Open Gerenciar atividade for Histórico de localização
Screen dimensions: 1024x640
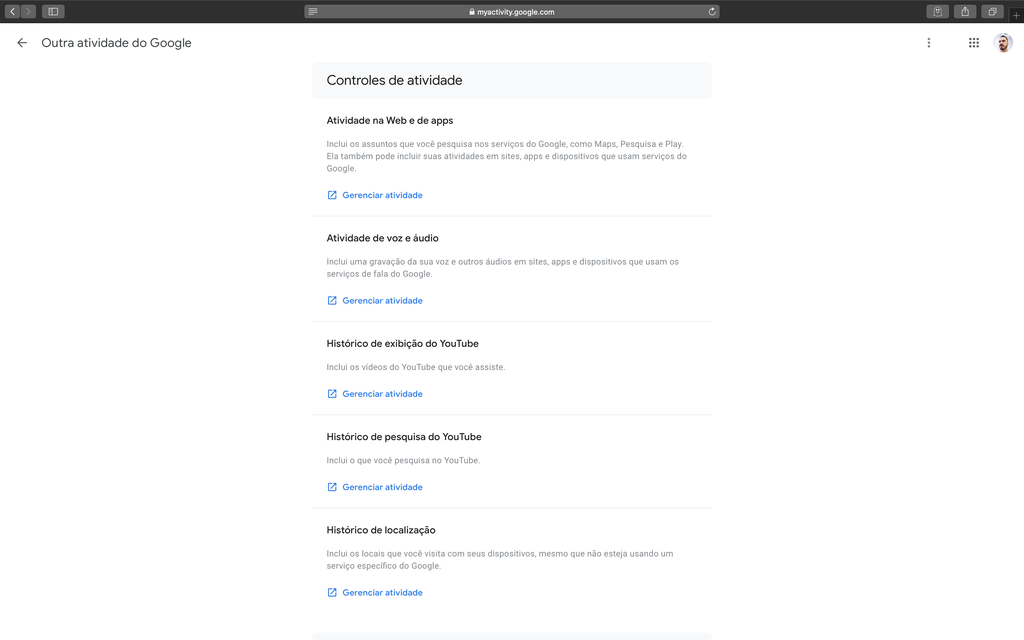(382, 592)
